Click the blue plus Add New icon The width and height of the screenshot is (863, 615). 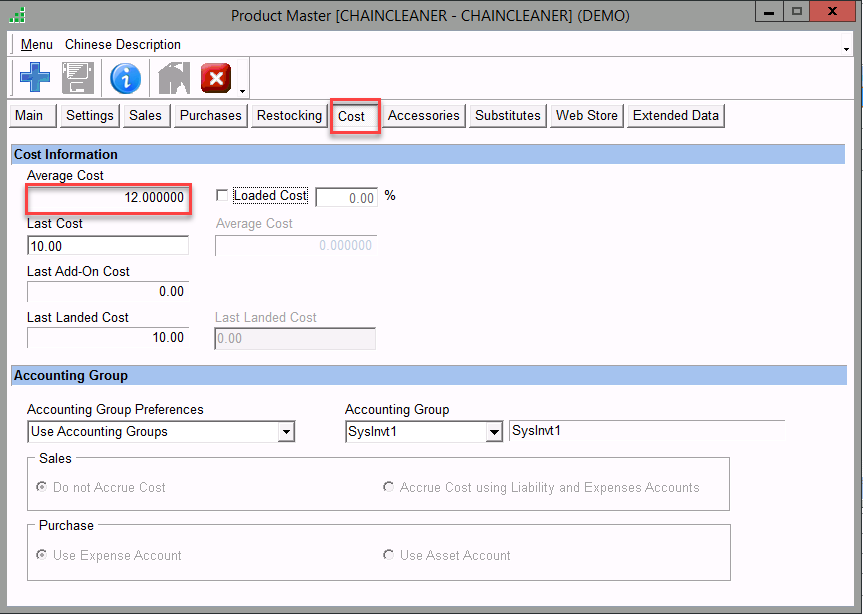(x=35, y=78)
